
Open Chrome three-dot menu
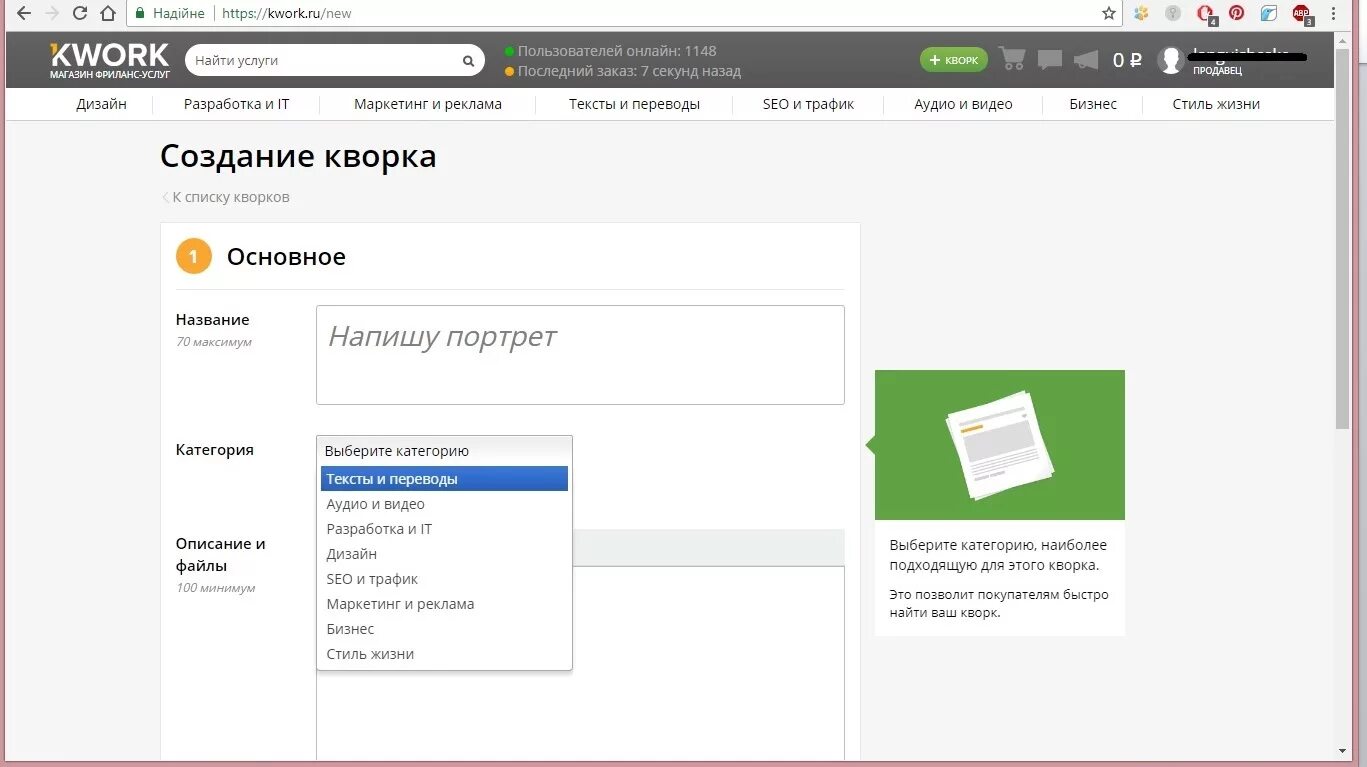[x=1333, y=14]
